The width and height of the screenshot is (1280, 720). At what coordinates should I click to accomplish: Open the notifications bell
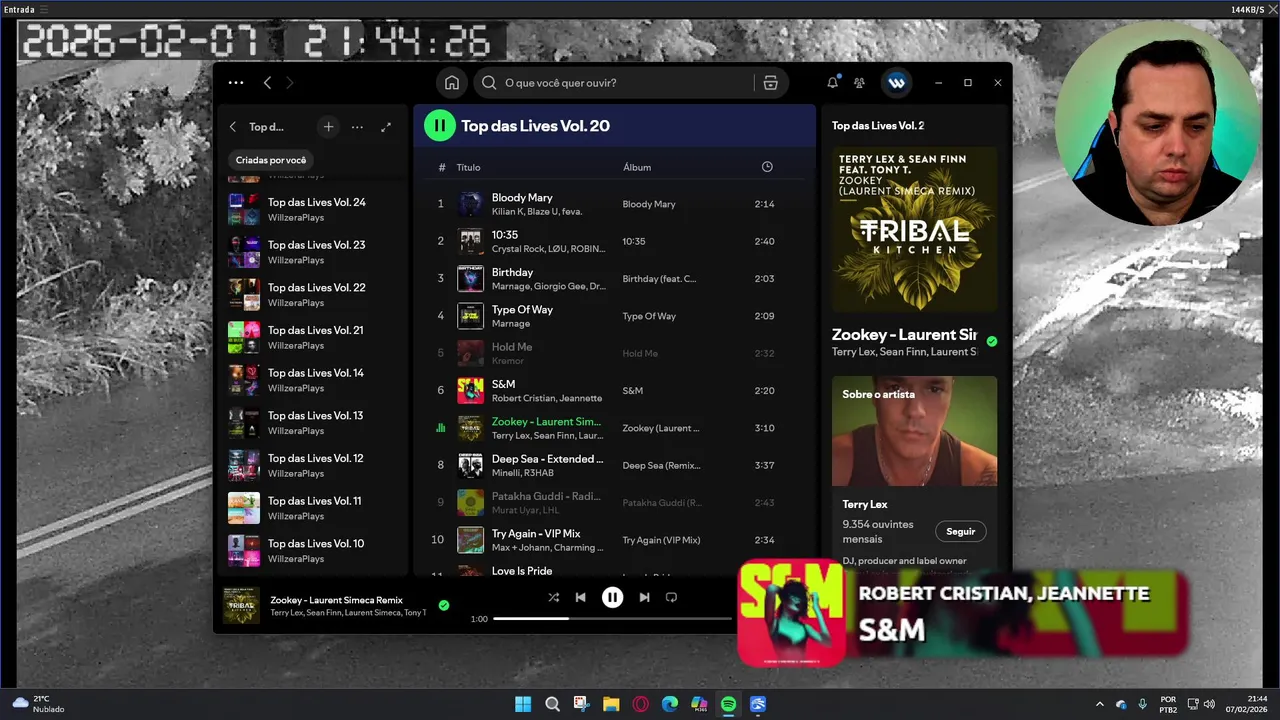832,83
